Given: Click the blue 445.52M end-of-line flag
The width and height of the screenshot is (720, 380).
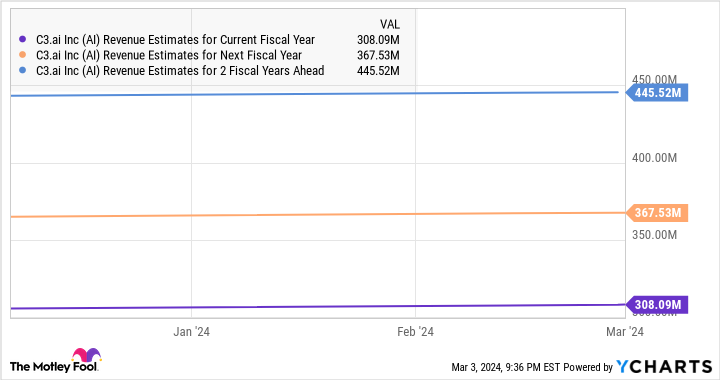Looking at the screenshot, I should [x=657, y=93].
